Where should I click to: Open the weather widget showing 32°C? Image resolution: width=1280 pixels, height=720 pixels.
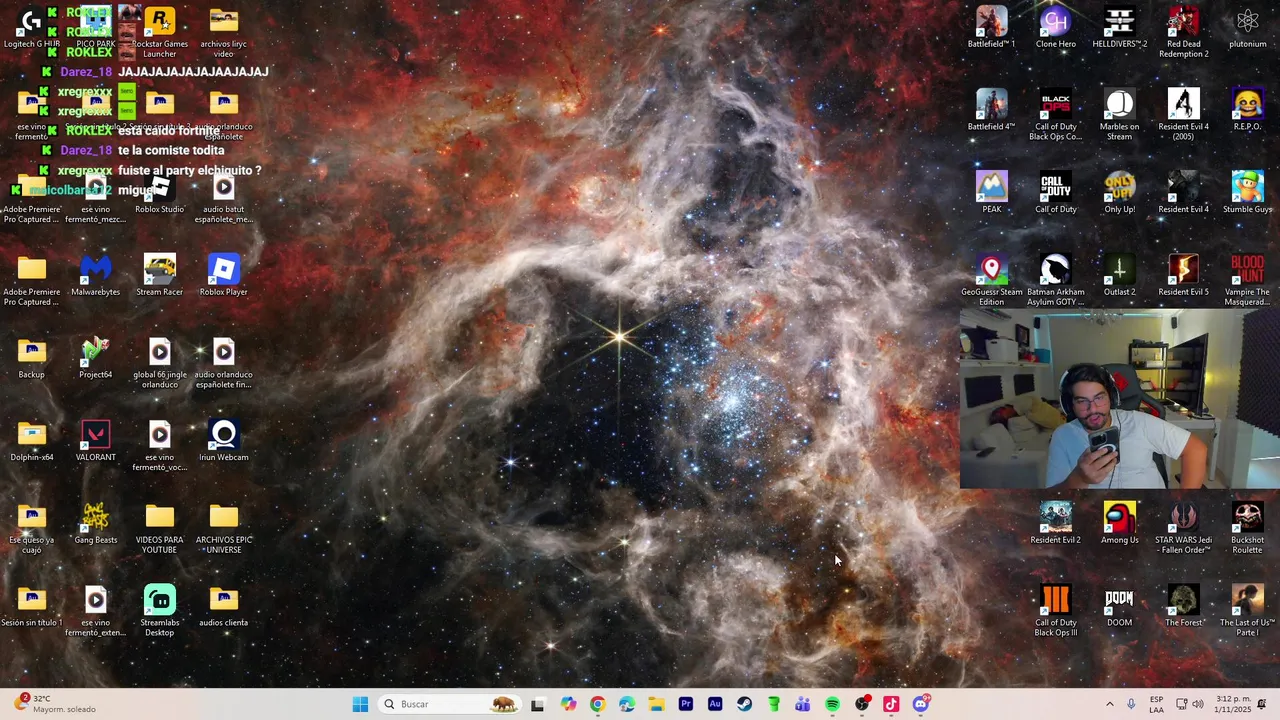click(55, 704)
